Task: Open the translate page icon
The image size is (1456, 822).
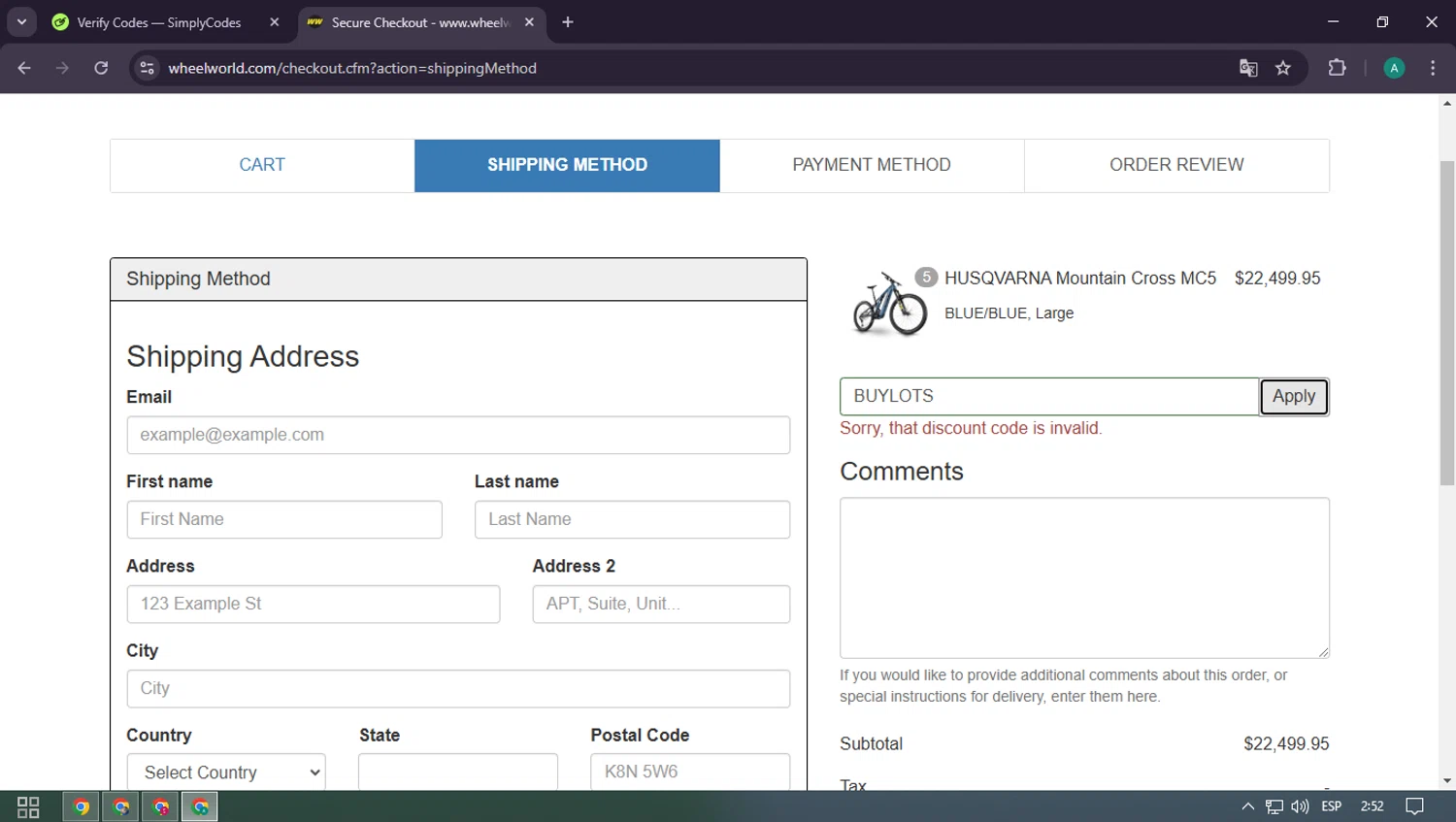Action: coord(1248,68)
